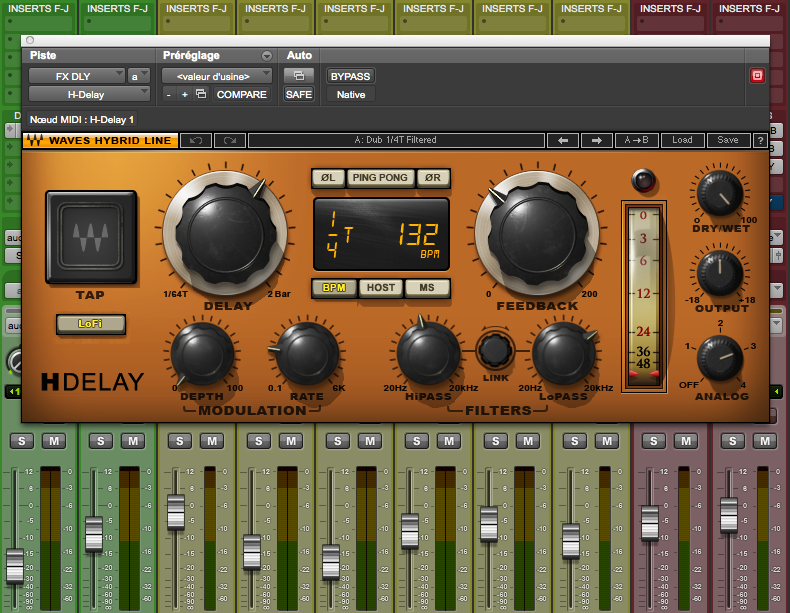Viewport: 790px width, 613px height.
Task: Solo the last red mixer channel
Action: coord(733,441)
